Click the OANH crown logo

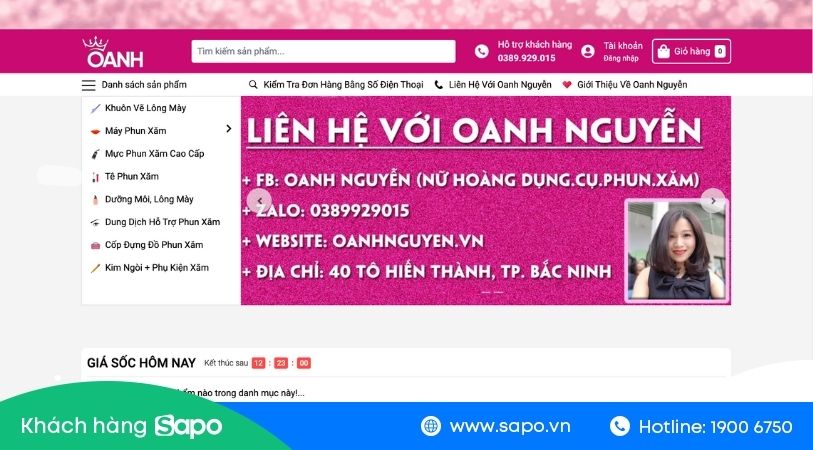(113, 52)
